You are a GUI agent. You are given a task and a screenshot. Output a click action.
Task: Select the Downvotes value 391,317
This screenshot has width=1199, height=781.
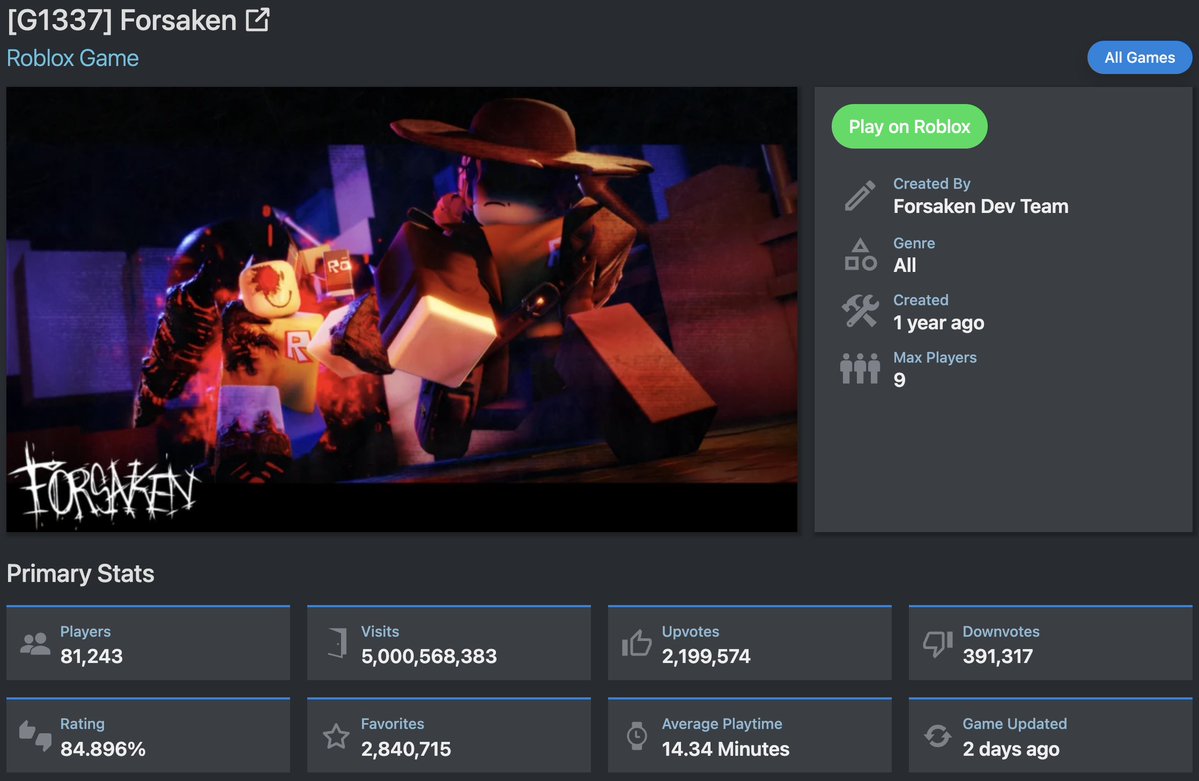pos(998,656)
